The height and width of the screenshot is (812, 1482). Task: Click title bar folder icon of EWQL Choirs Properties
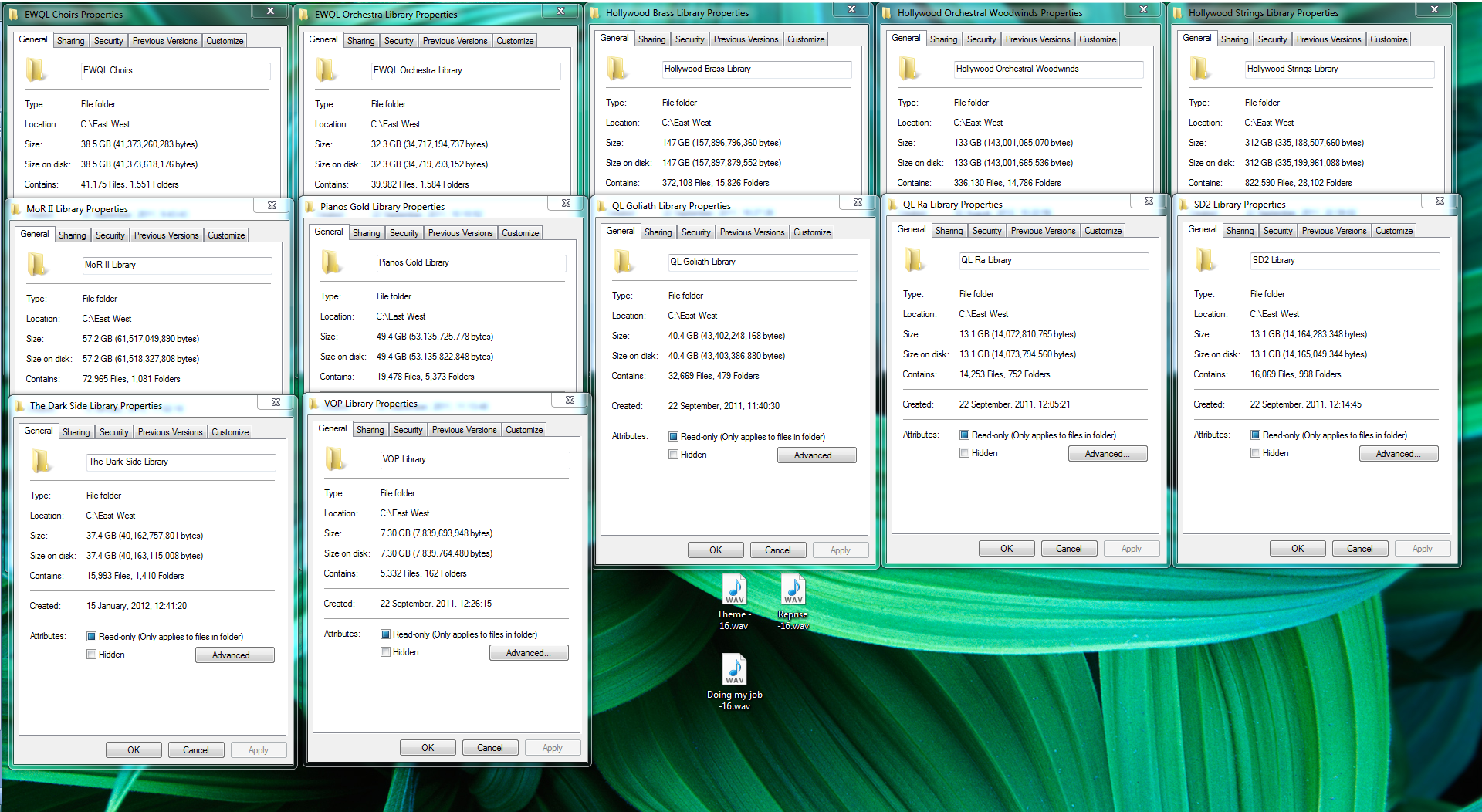coord(14,15)
